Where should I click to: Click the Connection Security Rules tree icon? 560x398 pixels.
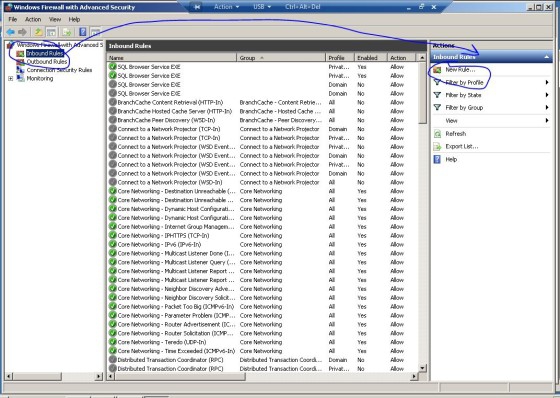click(x=20, y=70)
